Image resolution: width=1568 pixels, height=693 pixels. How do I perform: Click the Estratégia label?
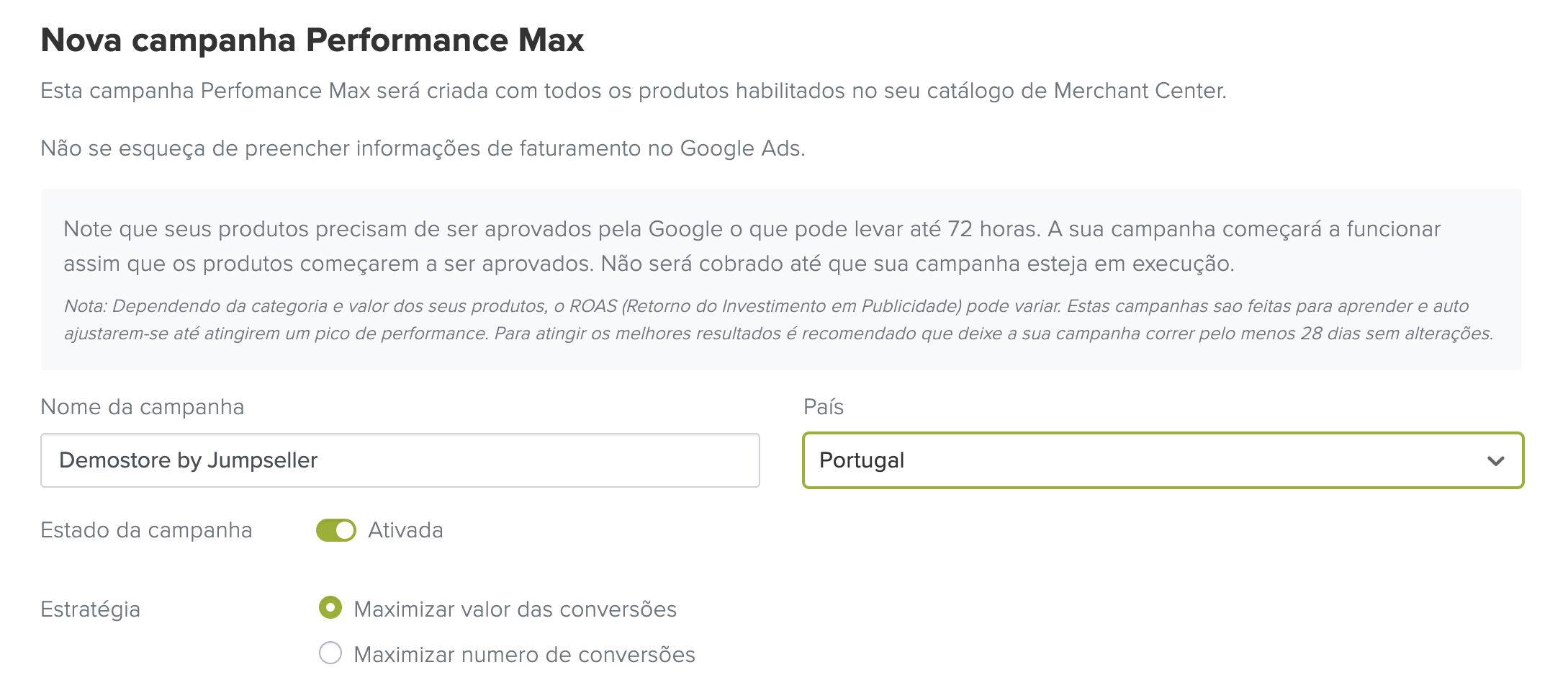click(91, 609)
